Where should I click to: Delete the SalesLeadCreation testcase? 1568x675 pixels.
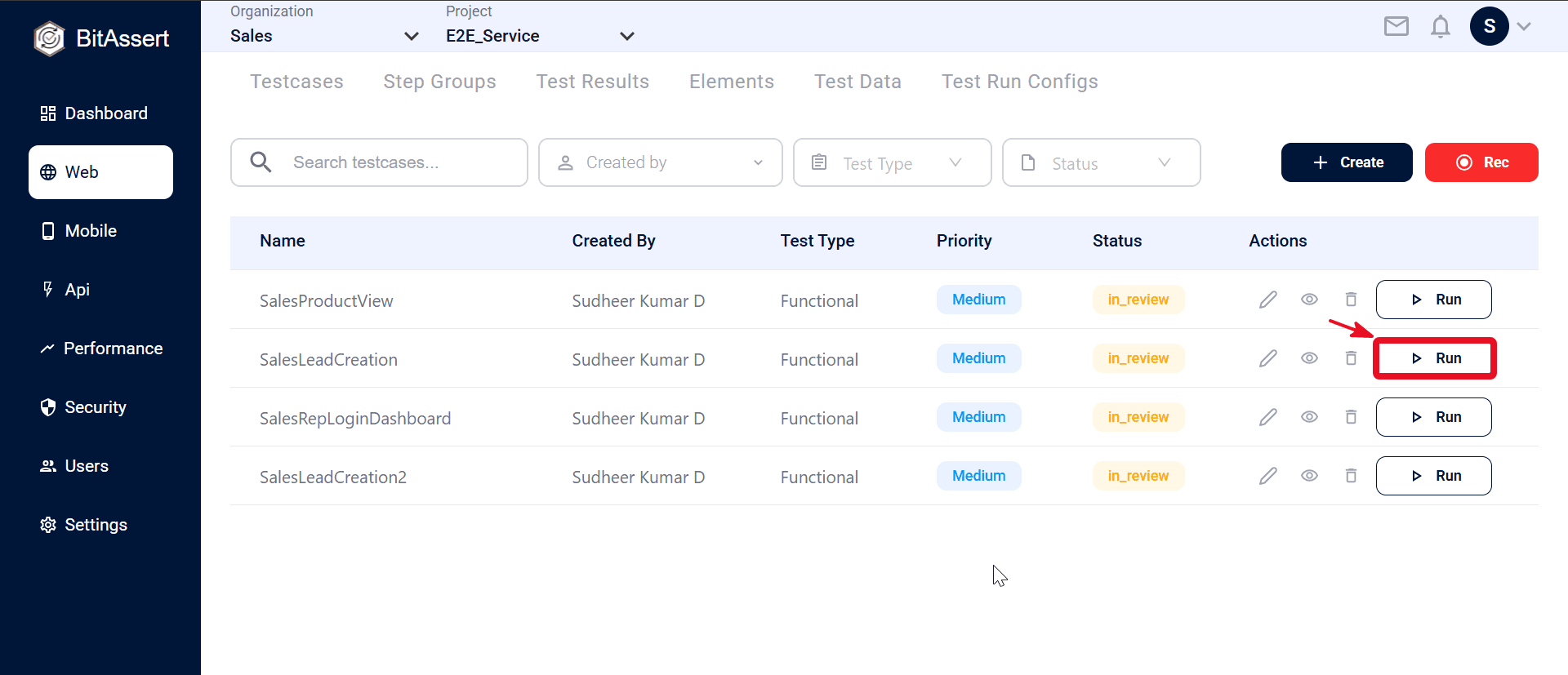[1352, 358]
